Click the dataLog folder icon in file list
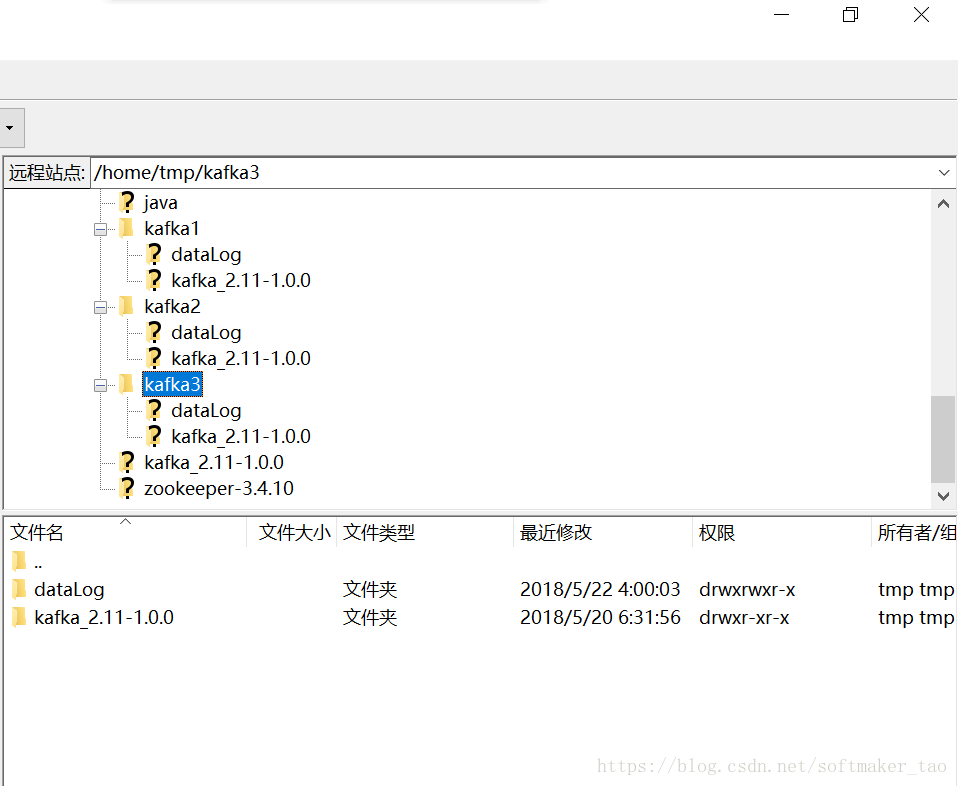958x786 pixels. pyautogui.click(x=19, y=589)
